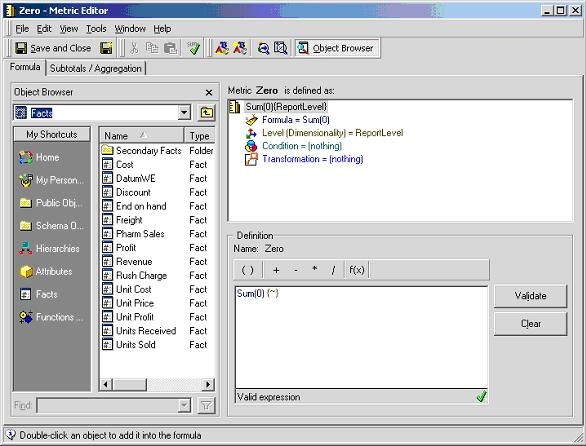The image size is (586, 446).
Task: Open the Tools menu
Action: click(x=96, y=29)
